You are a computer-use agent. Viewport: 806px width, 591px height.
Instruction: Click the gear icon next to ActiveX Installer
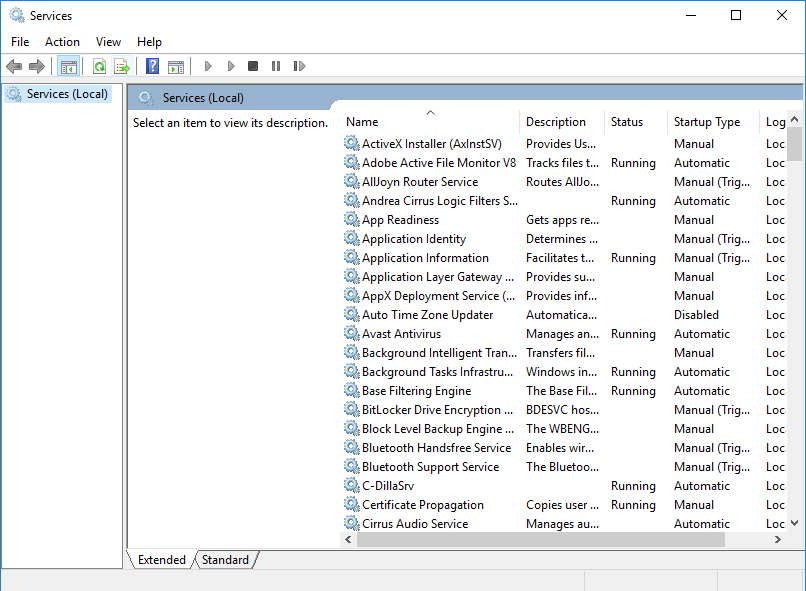coord(352,143)
